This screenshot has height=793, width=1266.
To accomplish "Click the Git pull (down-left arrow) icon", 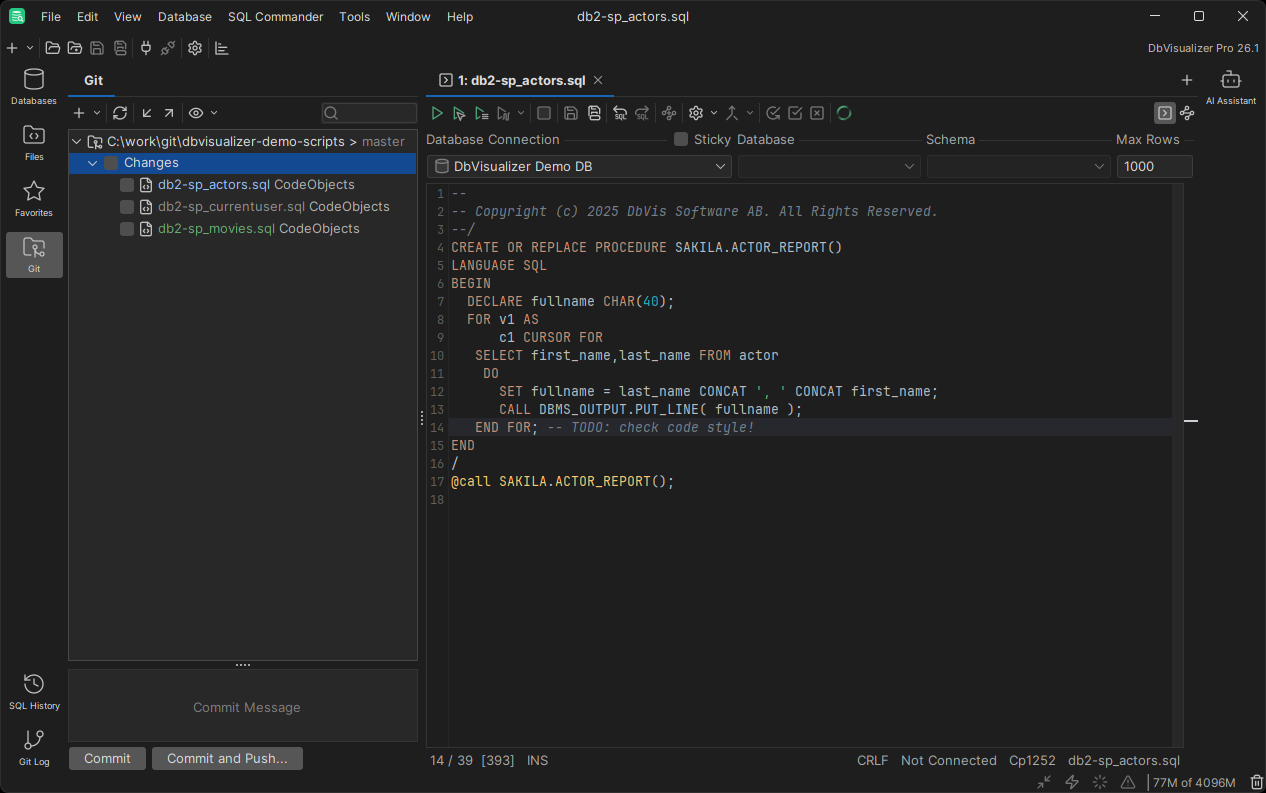I will [147, 113].
